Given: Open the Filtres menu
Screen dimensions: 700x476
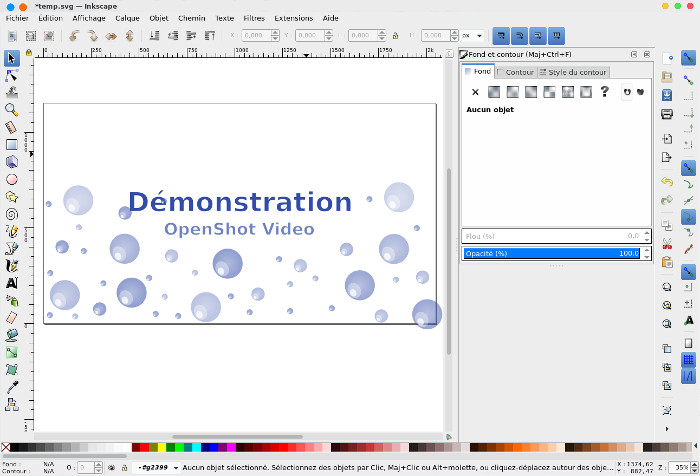Looking at the screenshot, I should 254,18.
